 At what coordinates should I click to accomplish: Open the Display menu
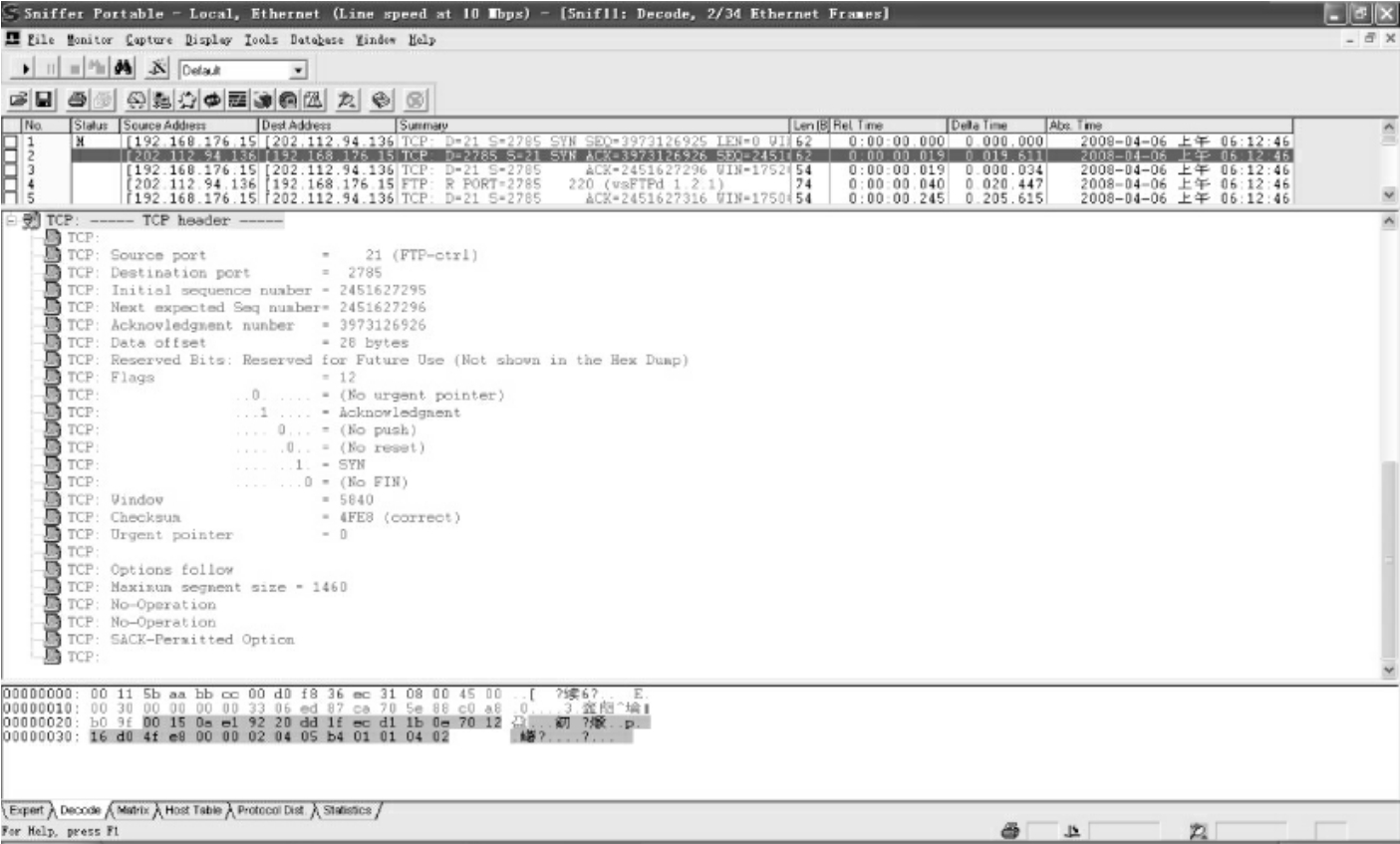tap(208, 40)
